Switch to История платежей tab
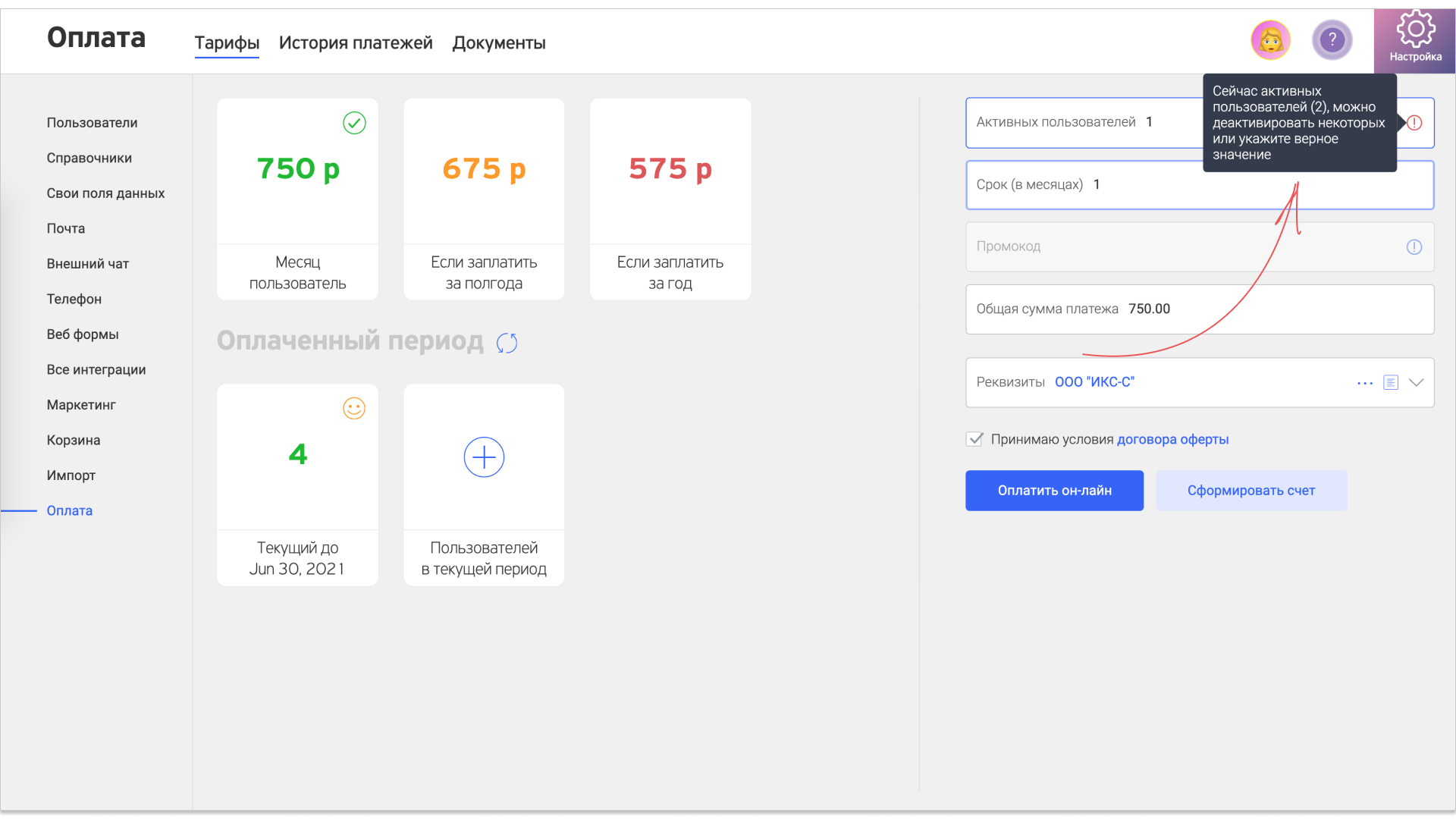The width and height of the screenshot is (1456, 819). tap(356, 43)
